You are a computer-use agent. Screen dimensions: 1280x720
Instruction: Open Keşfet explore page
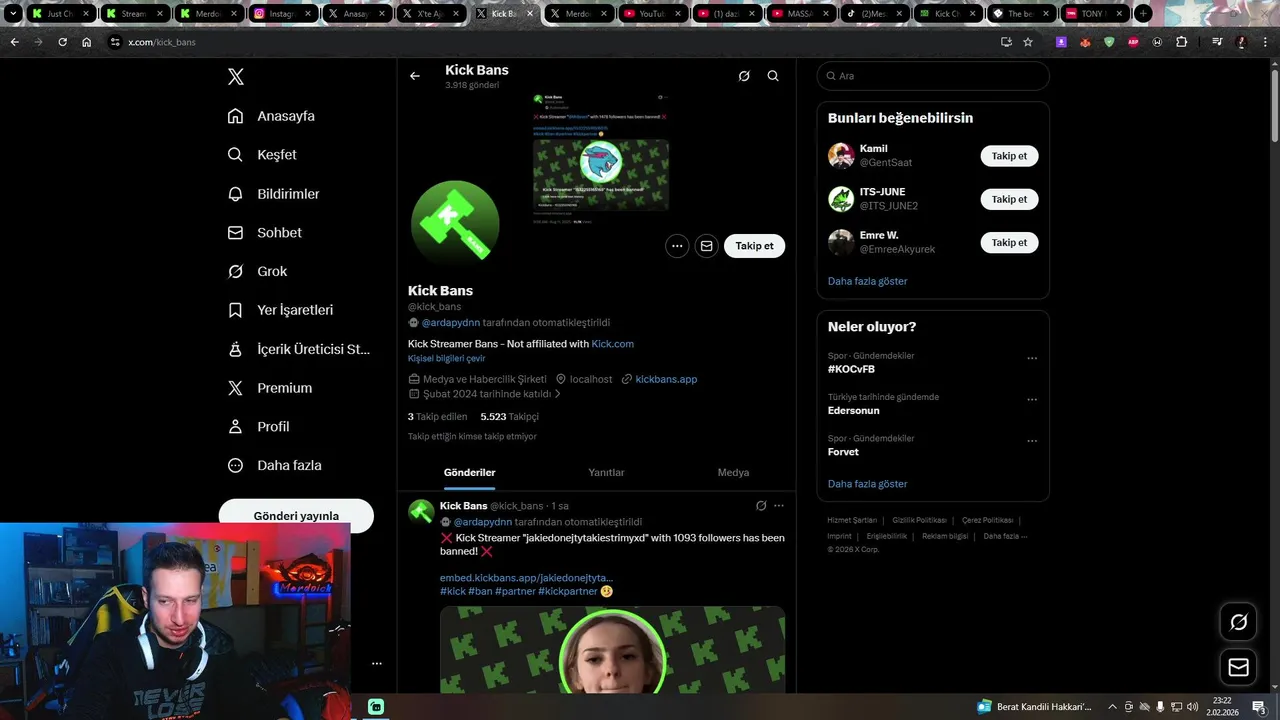262,155
